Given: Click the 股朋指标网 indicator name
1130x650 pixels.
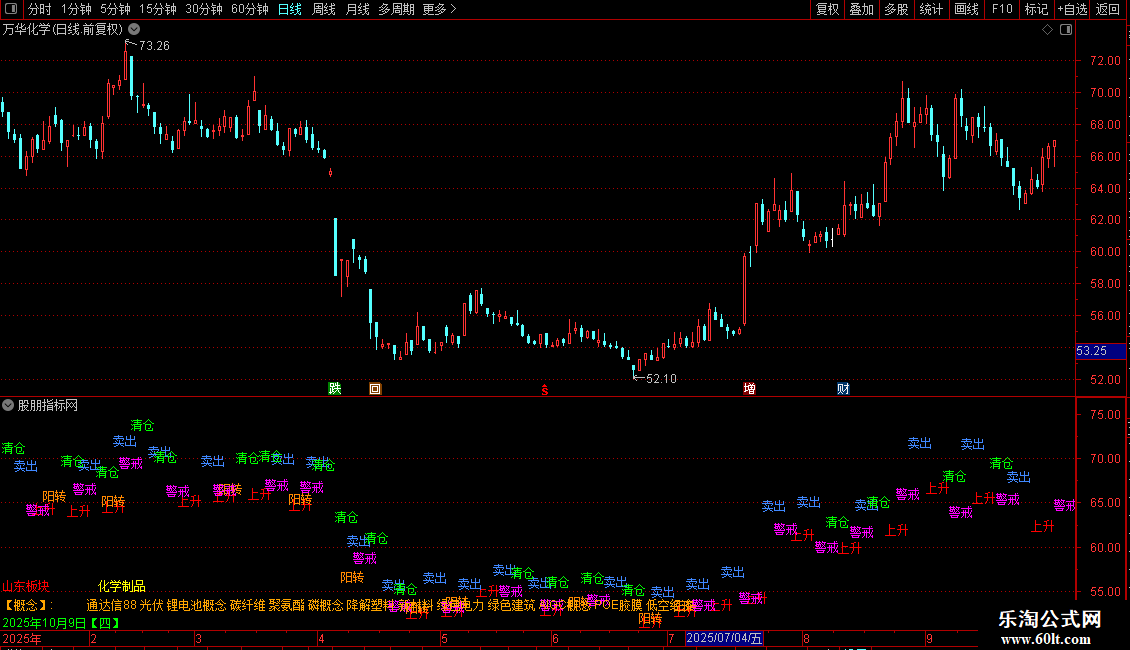Looking at the screenshot, I should (48, 406).
